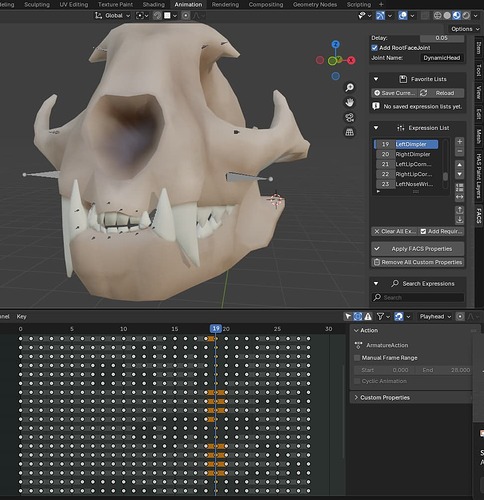484x500 pixels.
Task: Toggle dope sheet snapping magnet icon
Action: [399, 316]
